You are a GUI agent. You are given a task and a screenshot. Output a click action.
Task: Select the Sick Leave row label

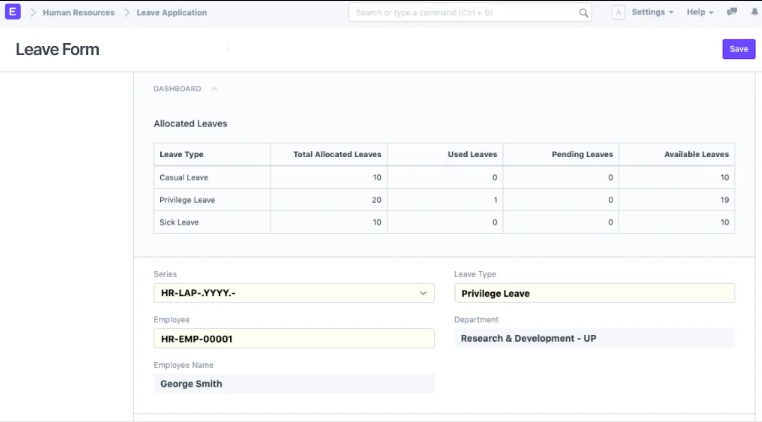[x=179, y=222]
